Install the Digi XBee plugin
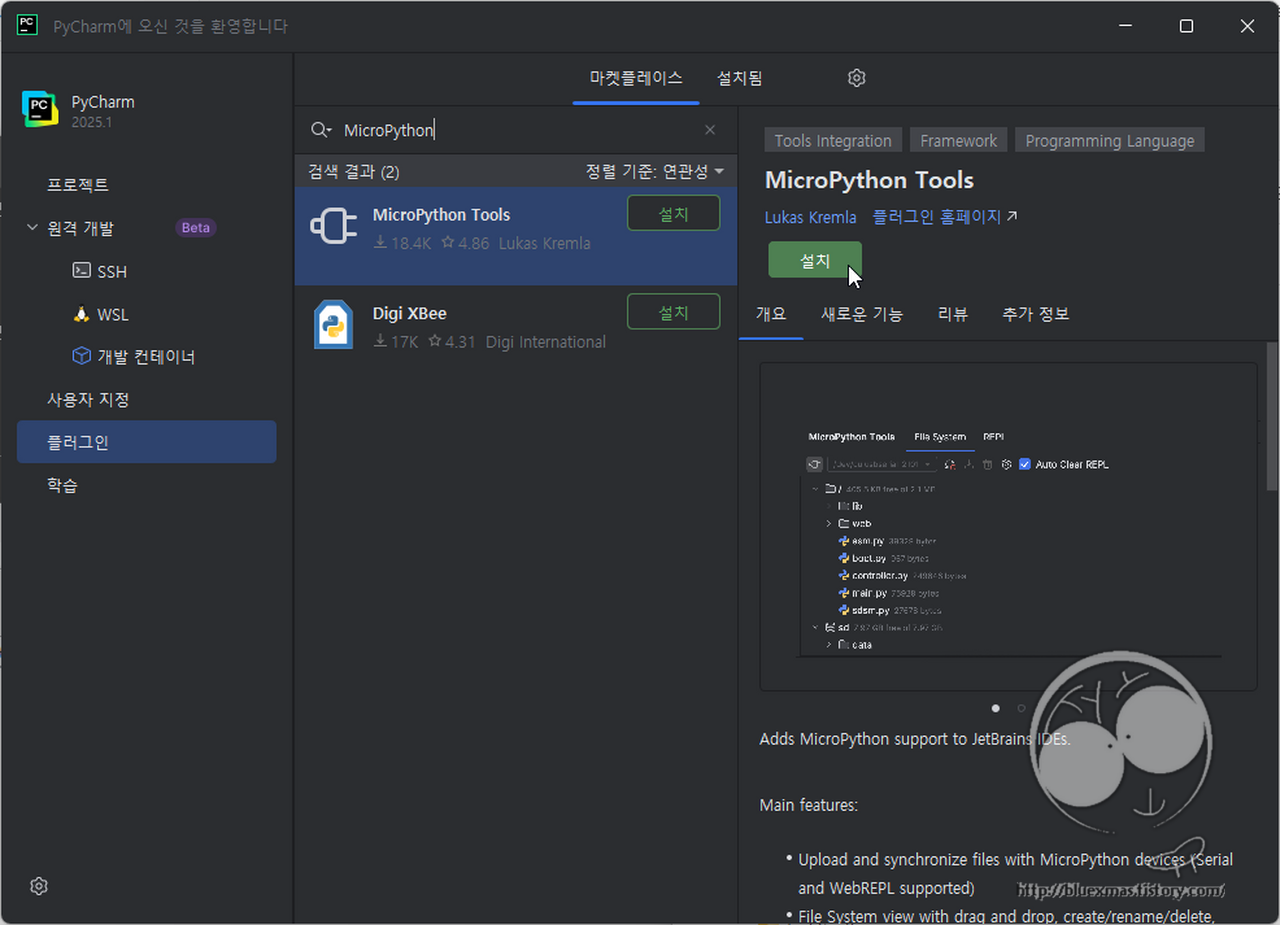 (673, 312)
